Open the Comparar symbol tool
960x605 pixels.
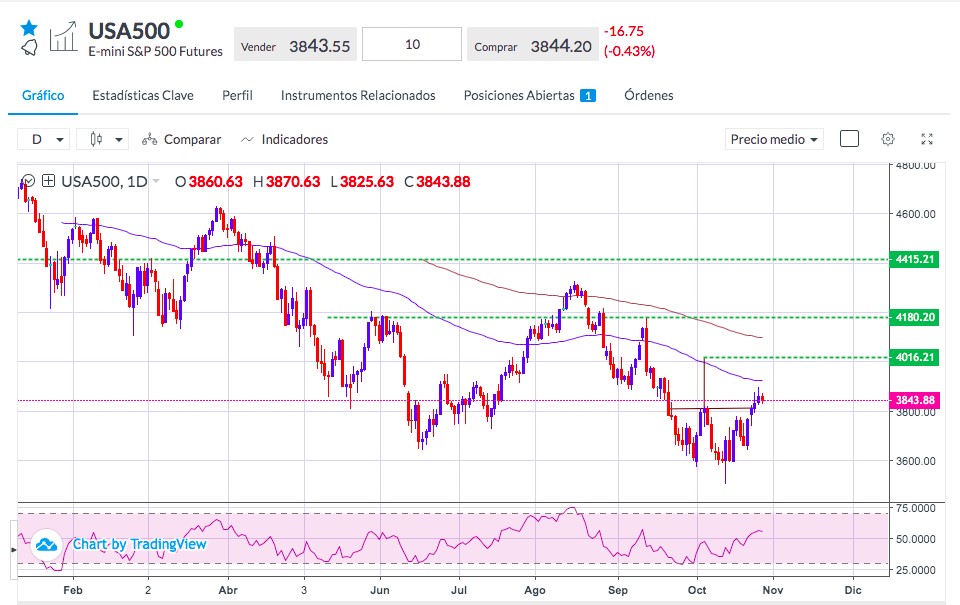click(181, 140)
